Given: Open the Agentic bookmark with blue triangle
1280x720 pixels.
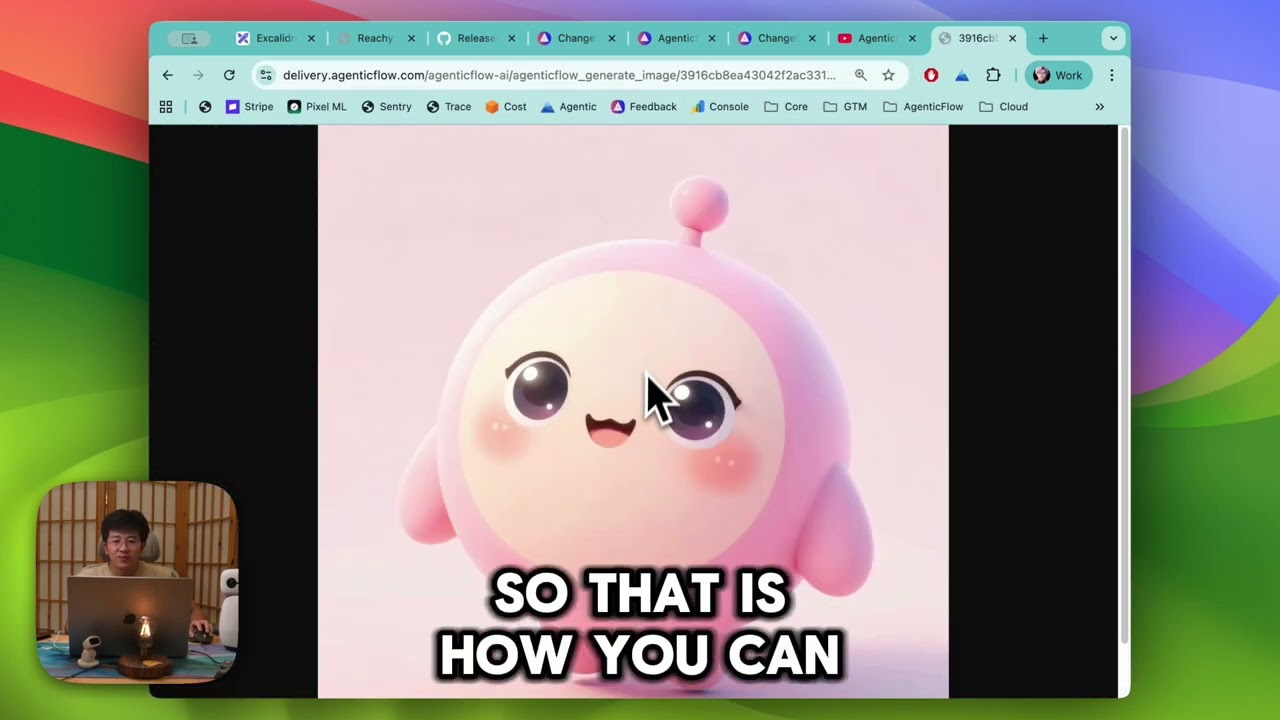Looking at the screenshot, I should [568, 106].
